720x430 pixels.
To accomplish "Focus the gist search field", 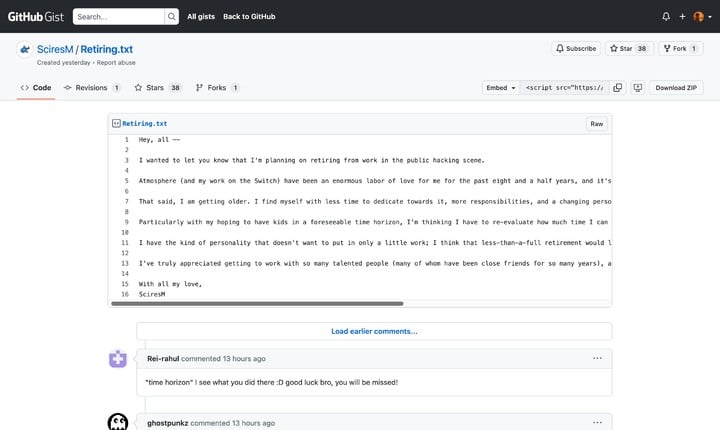I will point(116,17).
